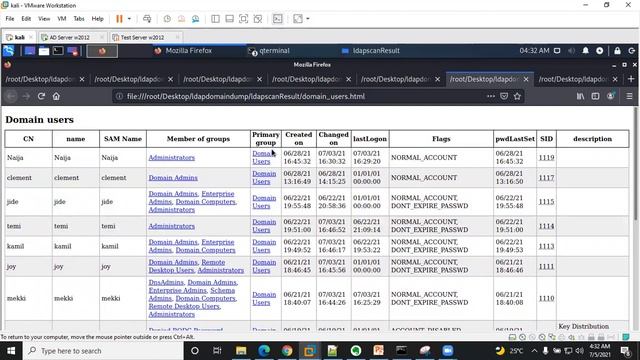Screen dimensions: 640x360
Task: Click the VMware unity mode icon
Action: tap(258, 19)
